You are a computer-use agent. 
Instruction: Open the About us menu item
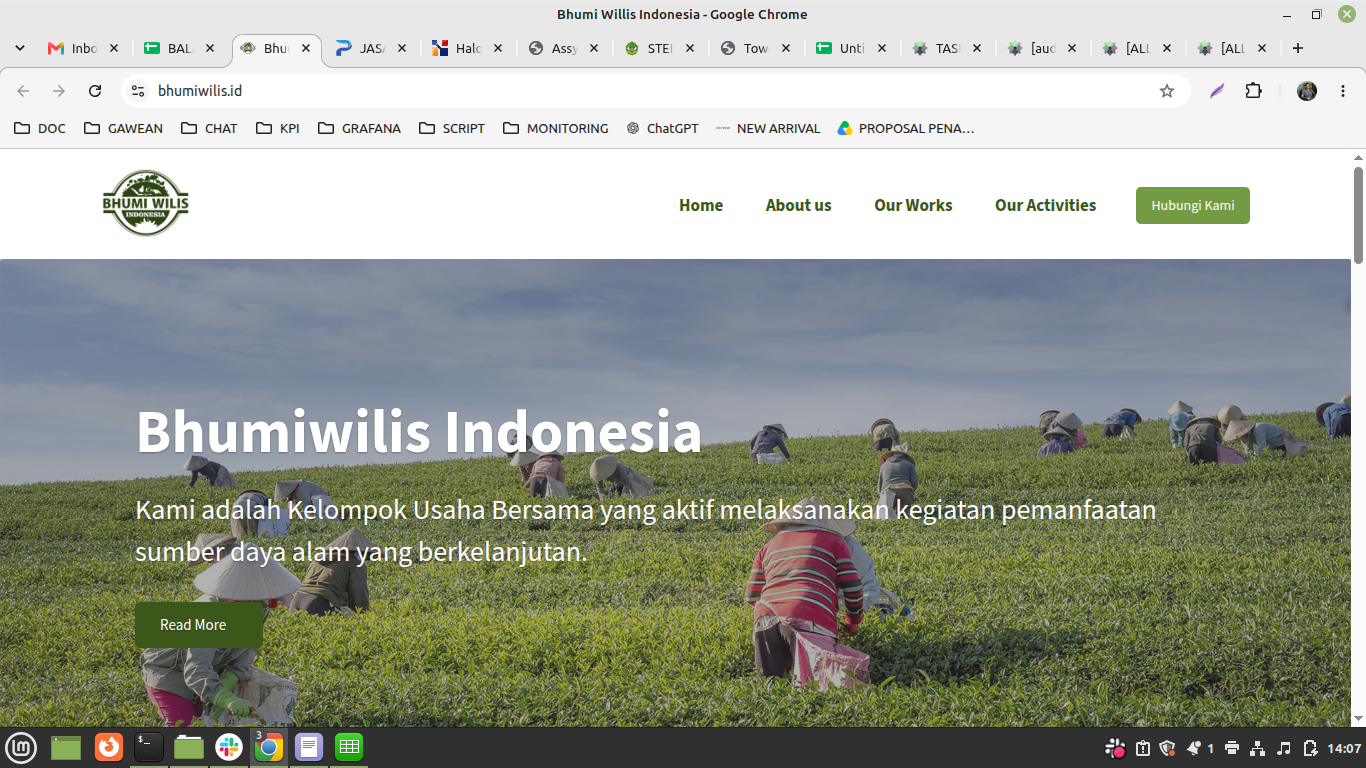pyautogui.click(x=798, y=205)
